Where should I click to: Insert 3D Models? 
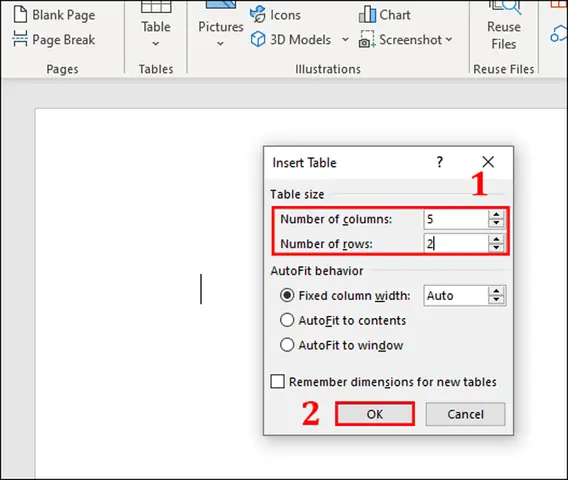[291, 39]
